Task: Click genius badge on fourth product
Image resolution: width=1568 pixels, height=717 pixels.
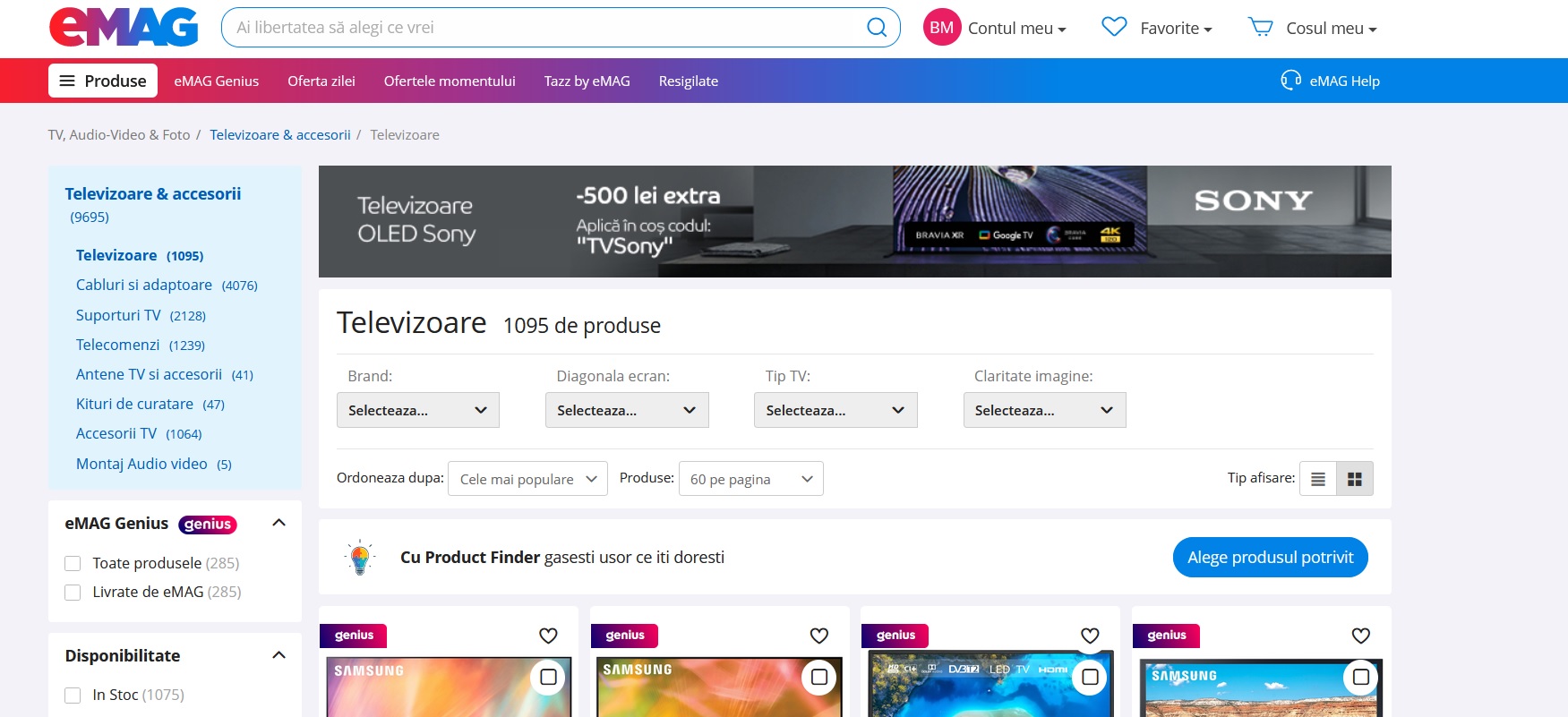Action: tap(1166, 636)
